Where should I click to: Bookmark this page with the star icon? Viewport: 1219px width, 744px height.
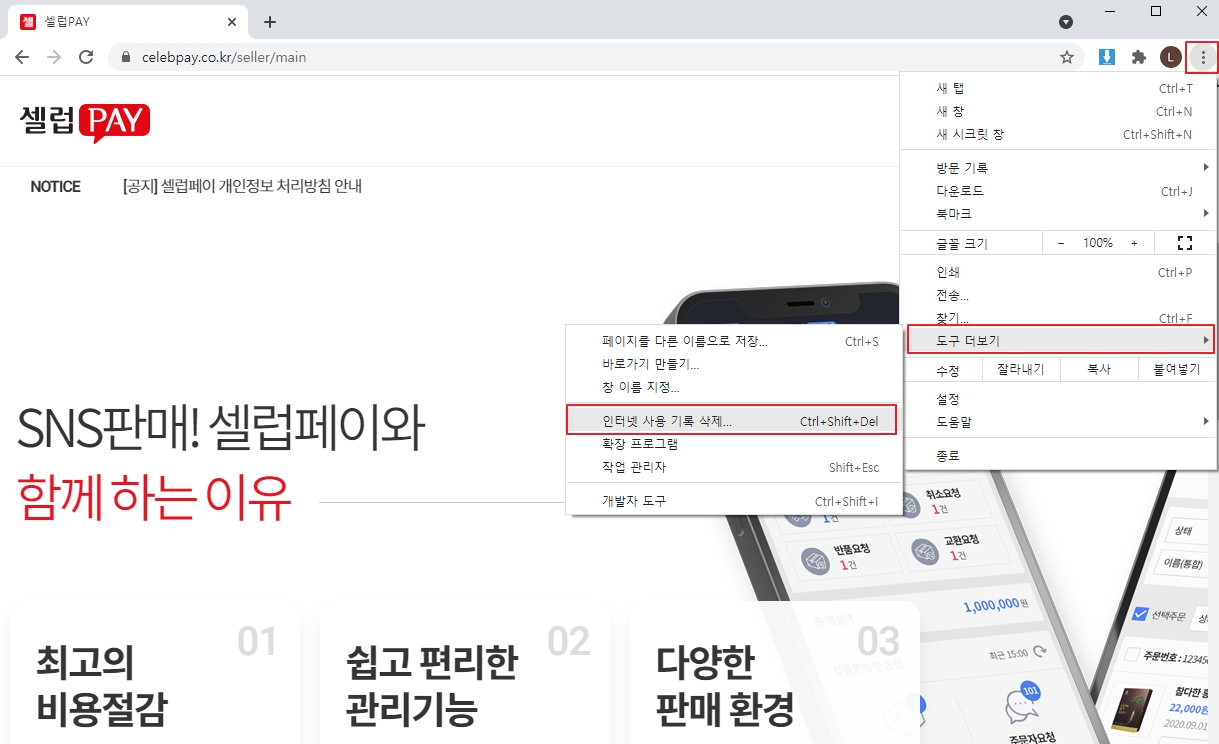pos(1067,57)
